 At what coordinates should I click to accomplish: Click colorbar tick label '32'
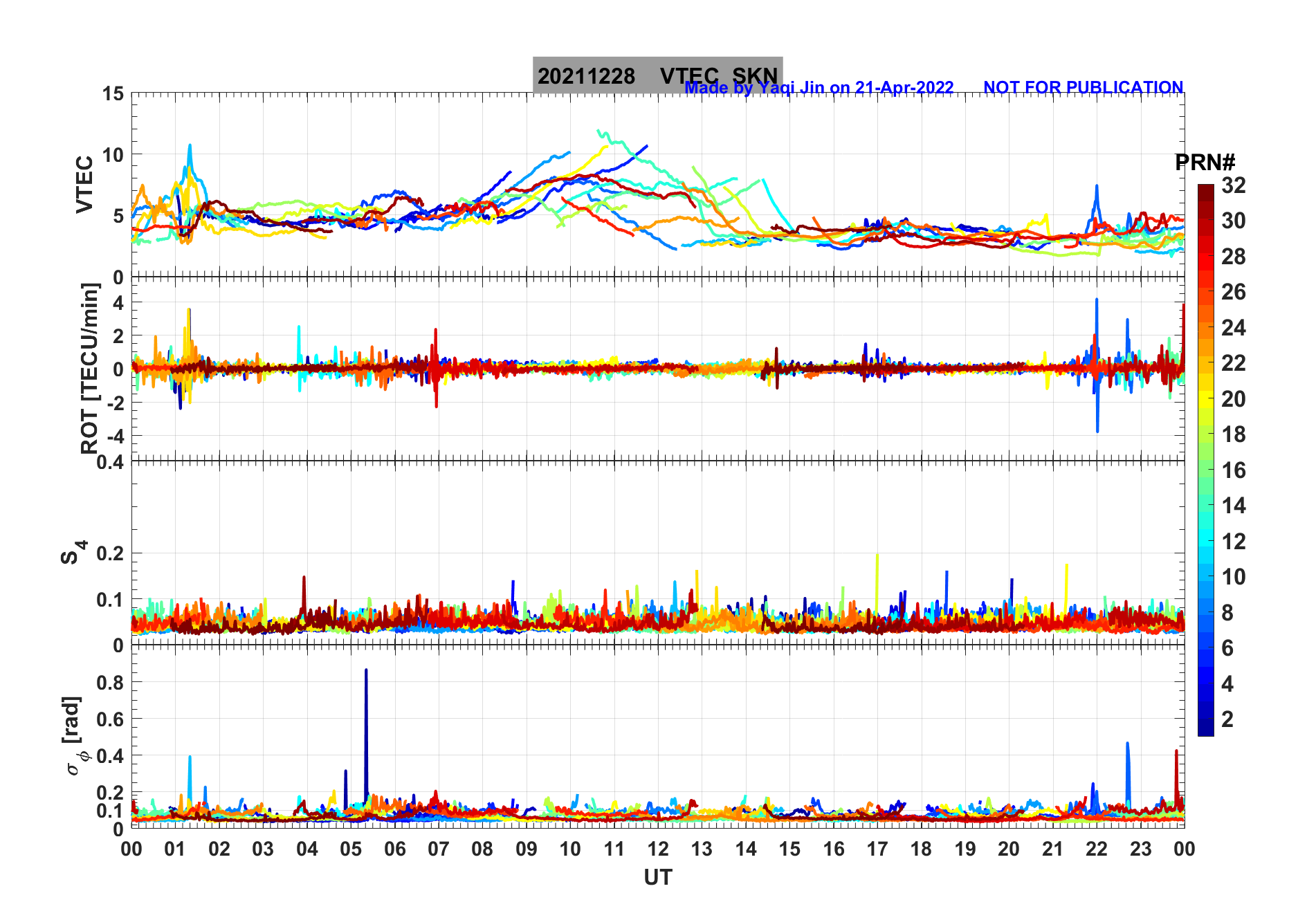[1233, 185]
